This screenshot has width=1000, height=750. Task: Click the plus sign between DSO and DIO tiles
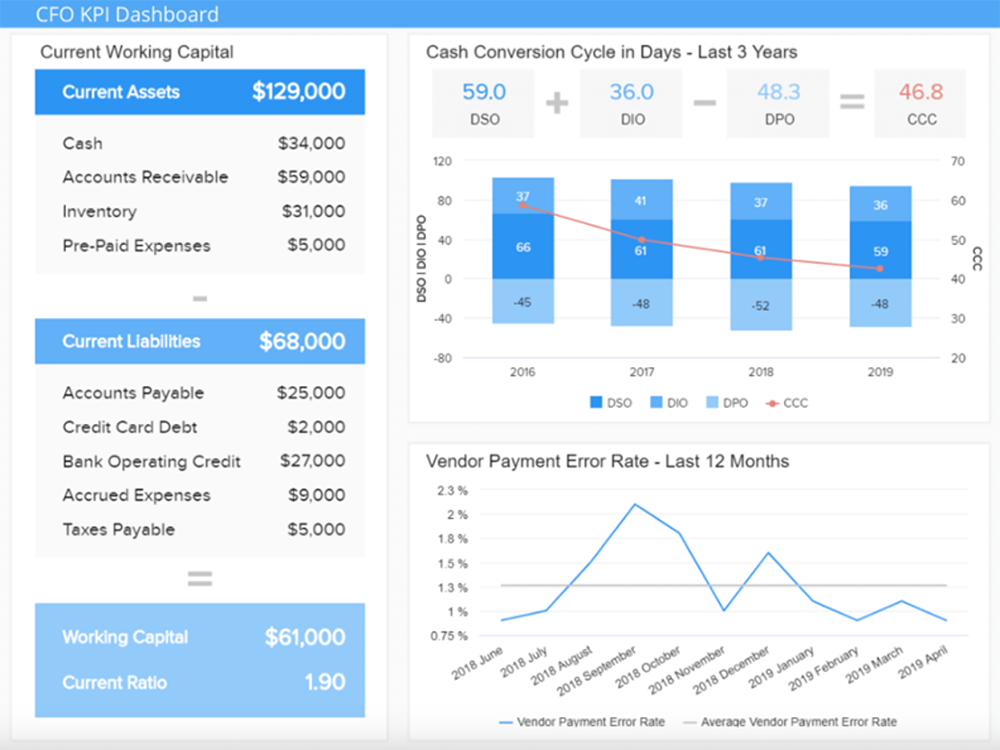click(557, 102)
